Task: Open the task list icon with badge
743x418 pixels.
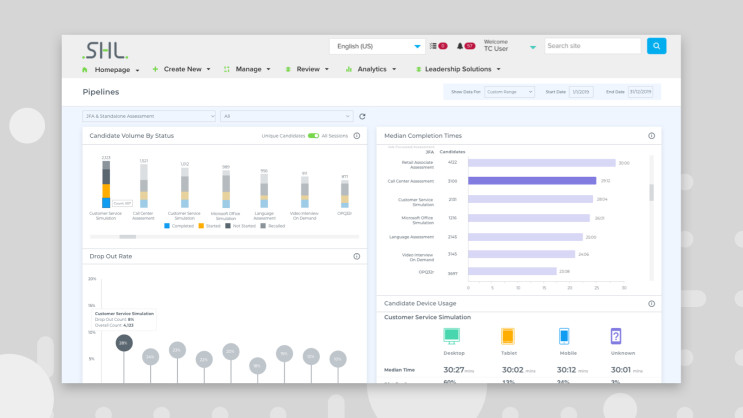Action: point(433,46)
